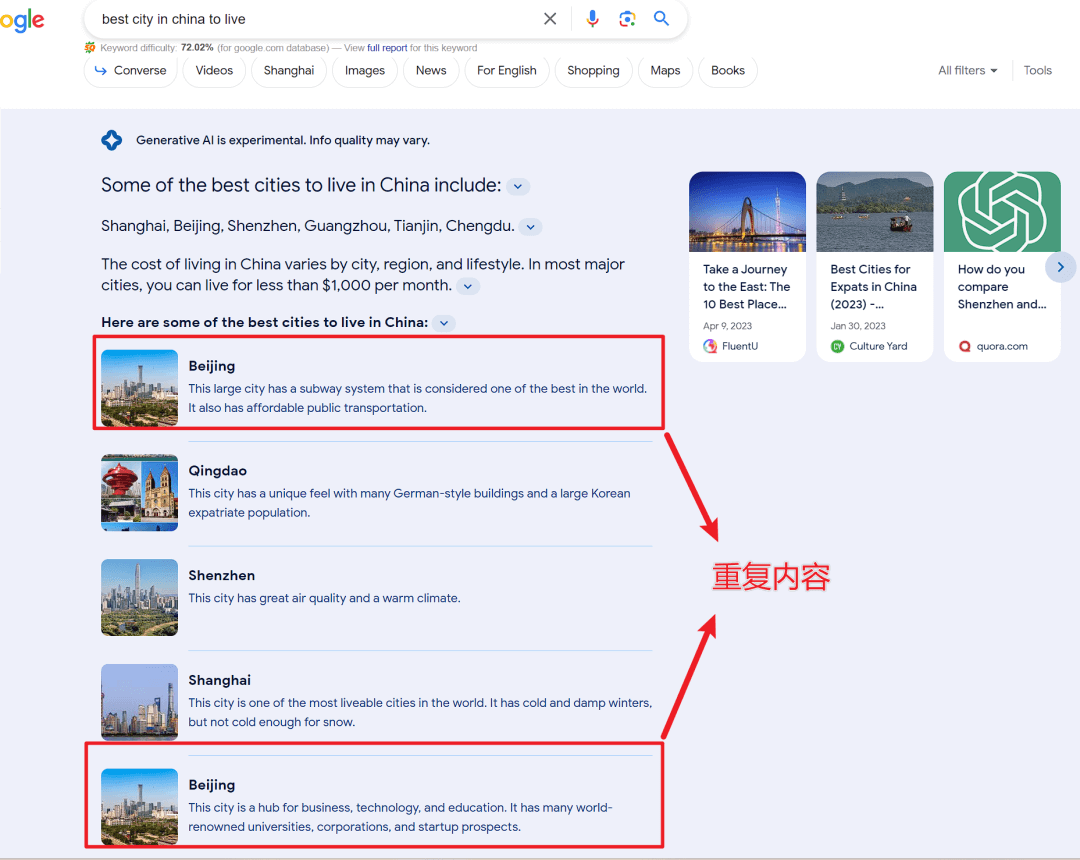The width and height of the screenshot is (1080, 860).
Task: Open the full report link
Action: click(x=387, y=48)
